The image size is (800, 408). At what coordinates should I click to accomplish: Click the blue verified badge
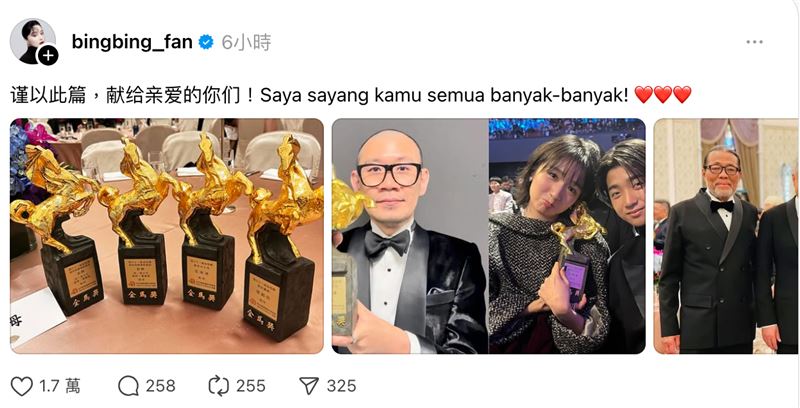[x=206, y=42]
